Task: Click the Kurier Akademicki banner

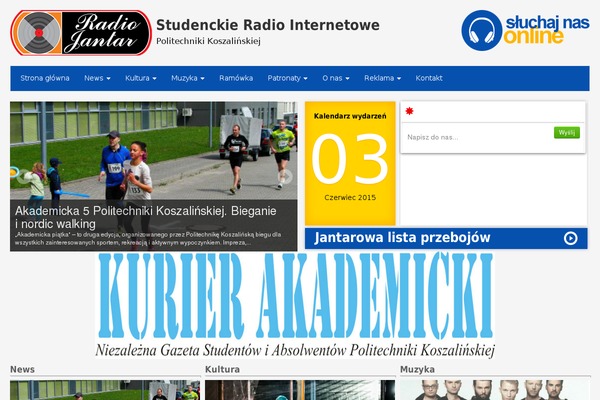Action: pyautogui.click(x=295, y=305)
